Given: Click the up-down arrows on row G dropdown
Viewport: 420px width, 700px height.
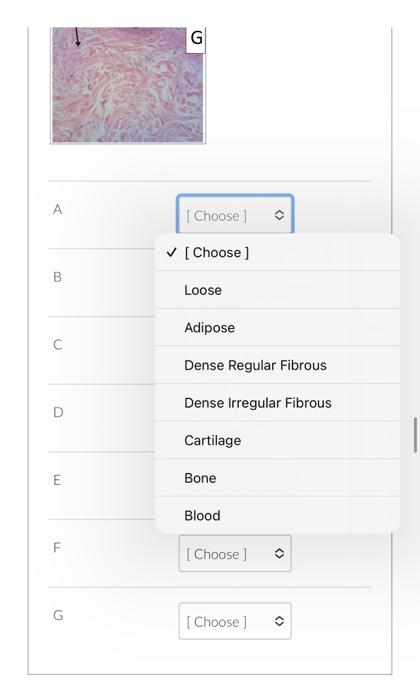Looking at the screenshot, I should tap(279, 621).
